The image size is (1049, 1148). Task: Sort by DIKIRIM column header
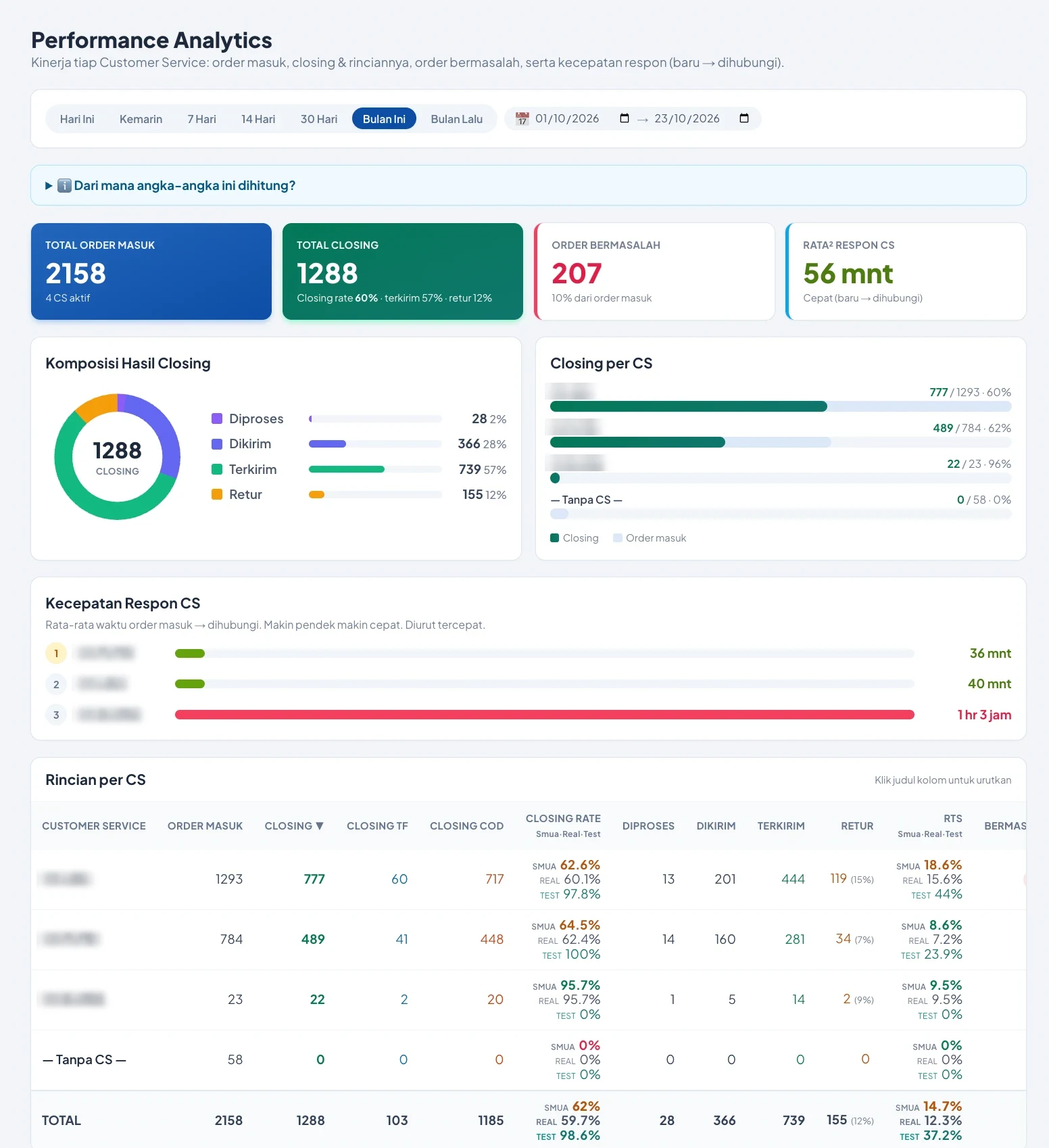(x=716, y=826)
